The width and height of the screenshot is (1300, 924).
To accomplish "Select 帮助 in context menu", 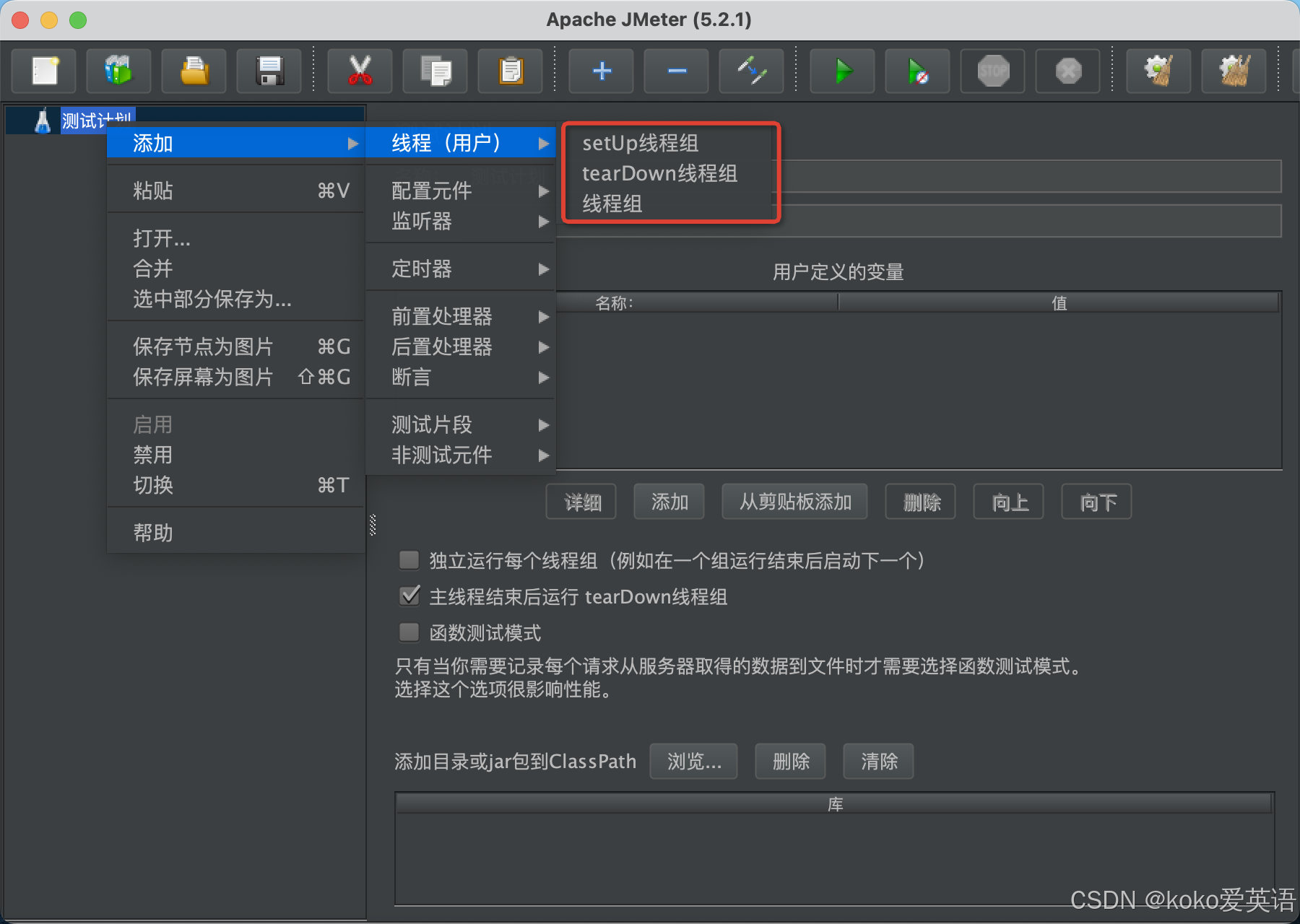I will pos(235,533).
